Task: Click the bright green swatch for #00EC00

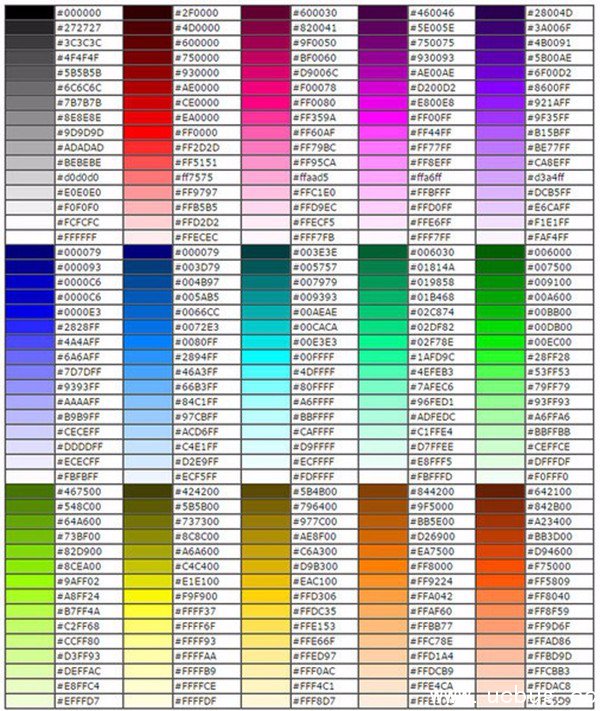Action: click(x=499, y=342)
